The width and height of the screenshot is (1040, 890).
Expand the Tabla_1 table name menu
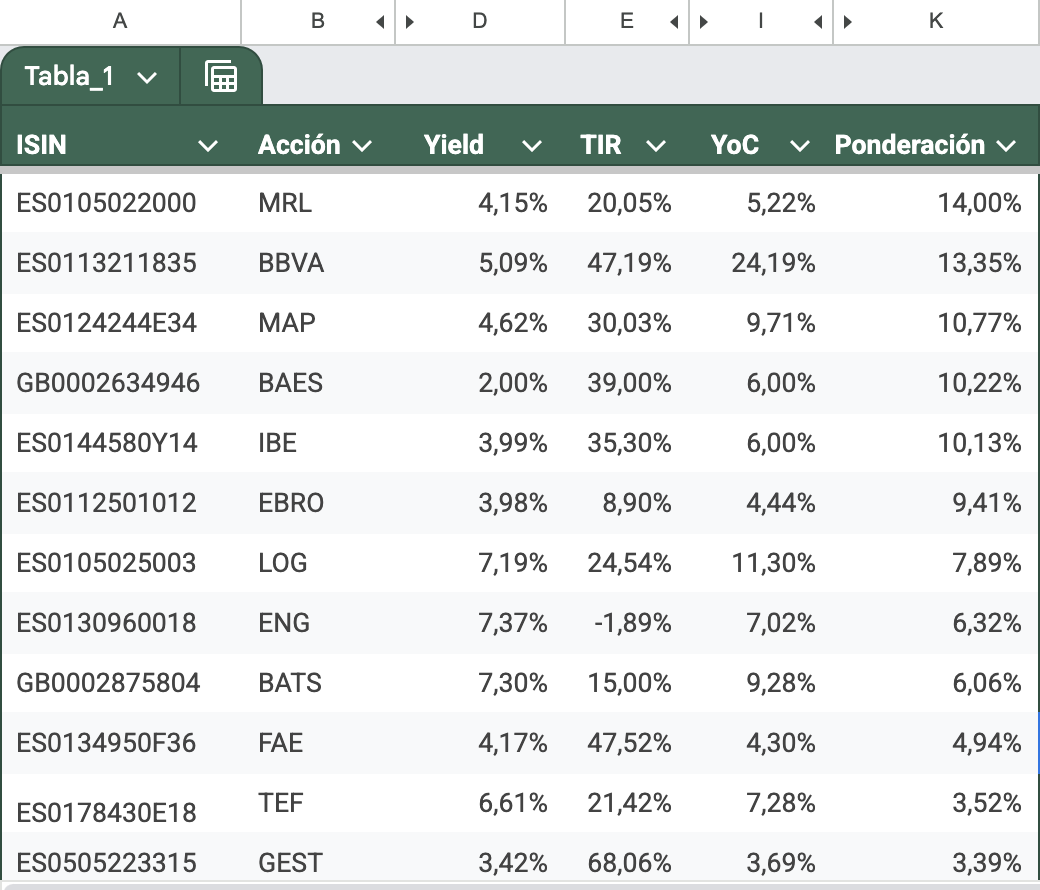tap(147, 78)
